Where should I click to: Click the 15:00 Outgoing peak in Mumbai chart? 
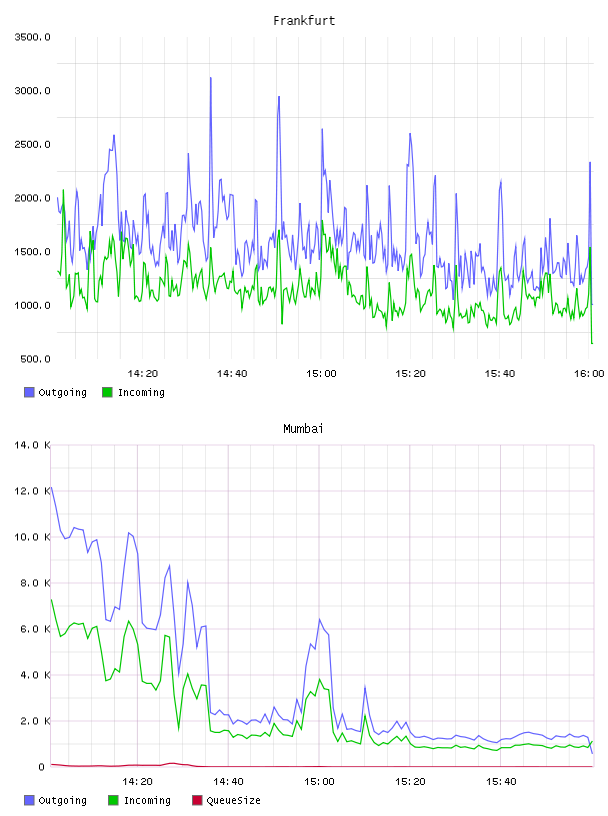(x=320, y=619)
